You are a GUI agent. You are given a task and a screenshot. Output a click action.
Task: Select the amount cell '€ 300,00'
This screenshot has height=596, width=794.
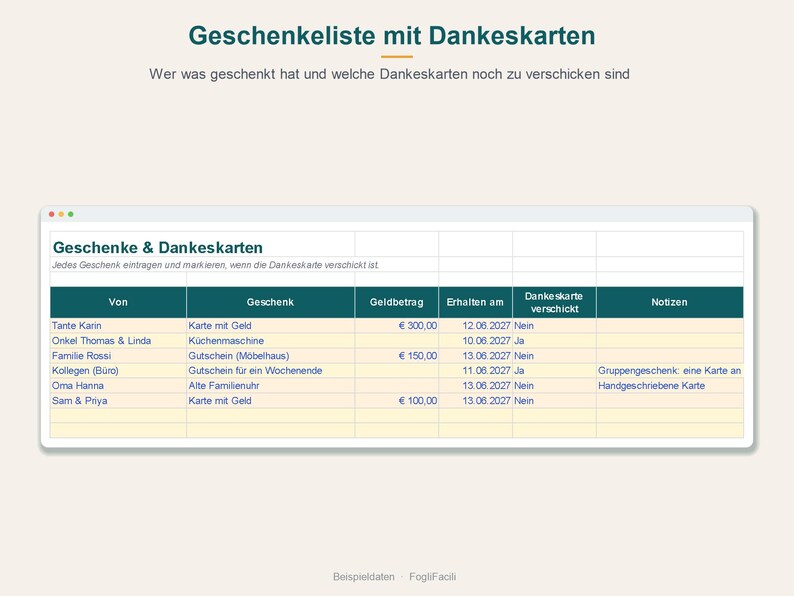tap(396, 326)
